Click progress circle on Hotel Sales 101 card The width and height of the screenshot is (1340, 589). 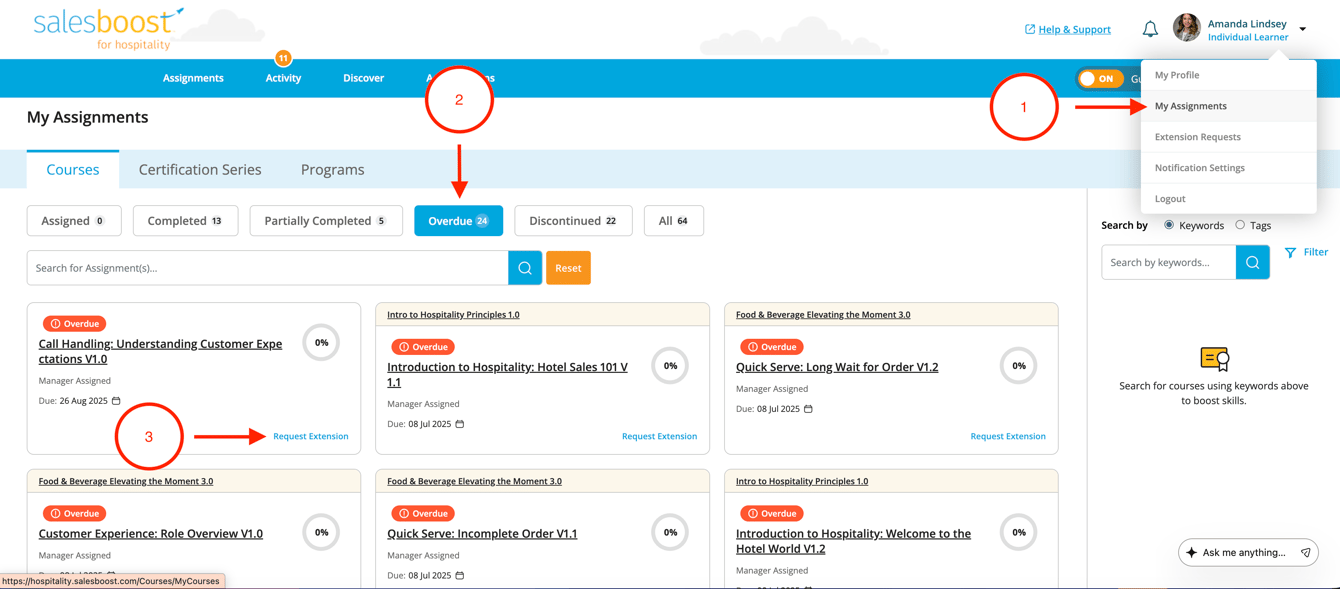(x=670, y=366)
